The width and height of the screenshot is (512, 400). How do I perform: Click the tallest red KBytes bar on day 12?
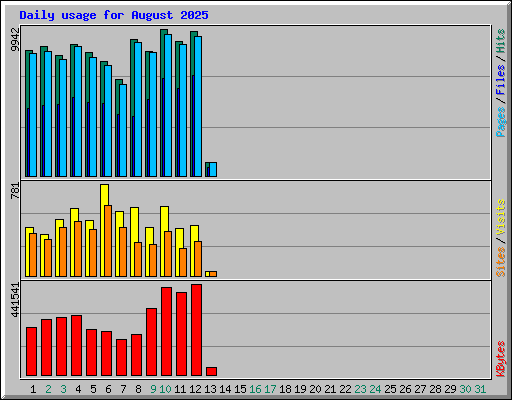[196, 330]
